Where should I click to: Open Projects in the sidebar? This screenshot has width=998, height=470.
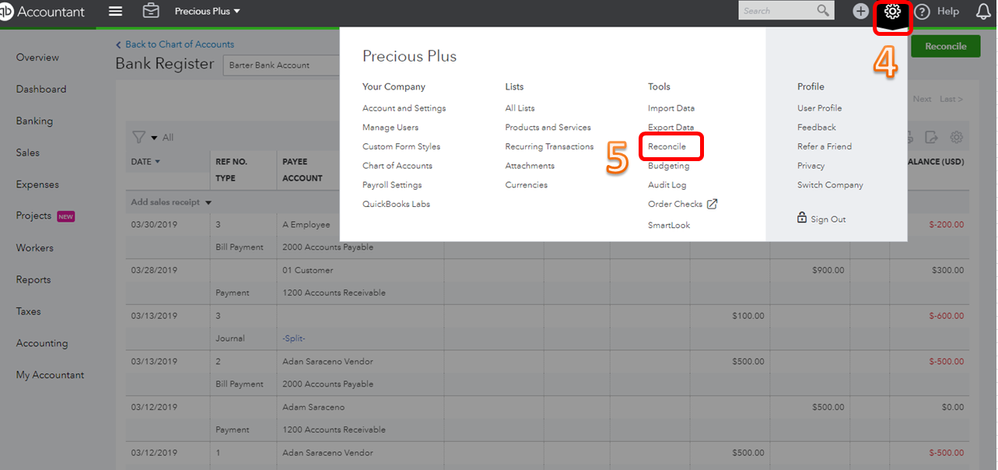[34, 216]
